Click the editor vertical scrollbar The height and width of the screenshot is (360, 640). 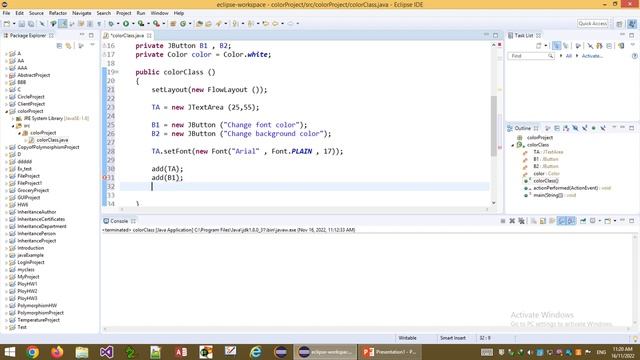(494, 126)
